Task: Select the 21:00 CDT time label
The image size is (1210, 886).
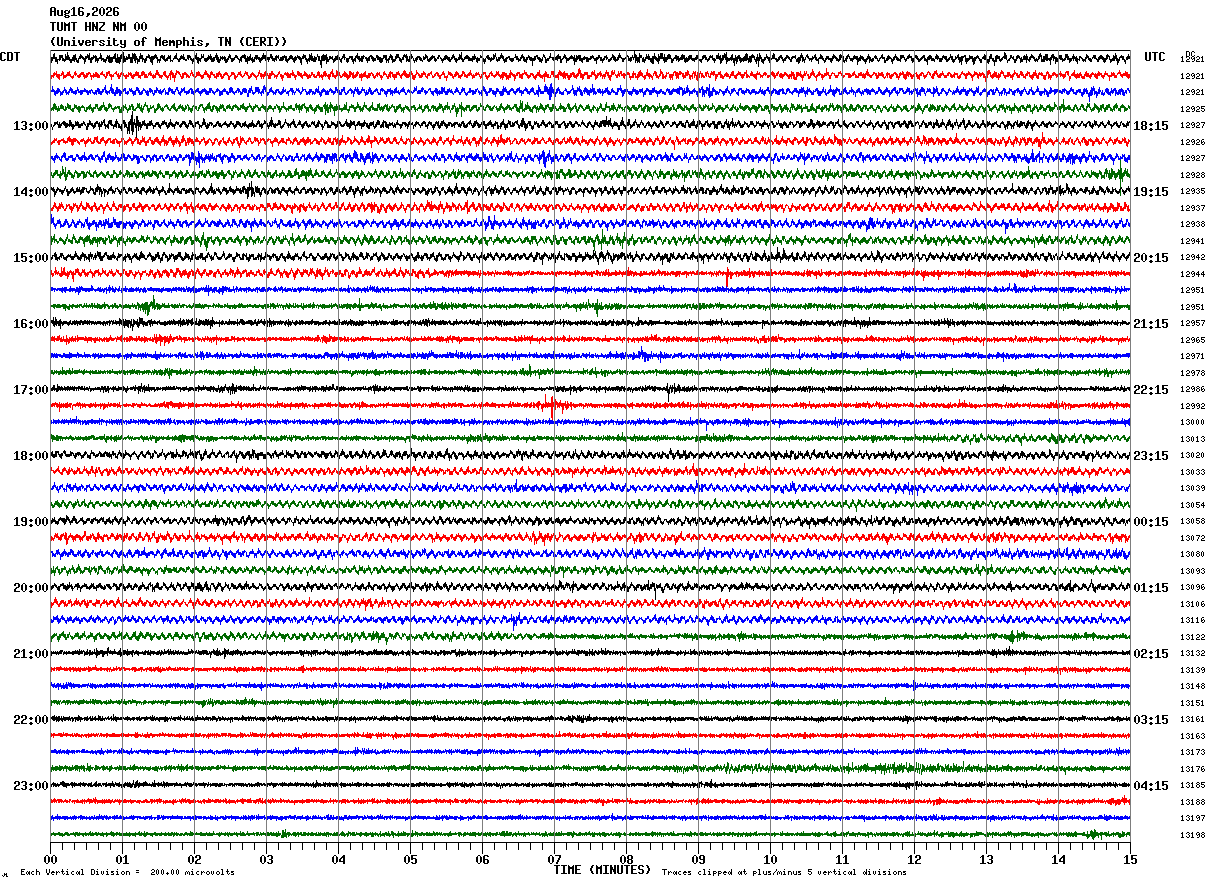Action: pyautogui.click(x=30, y=654)
